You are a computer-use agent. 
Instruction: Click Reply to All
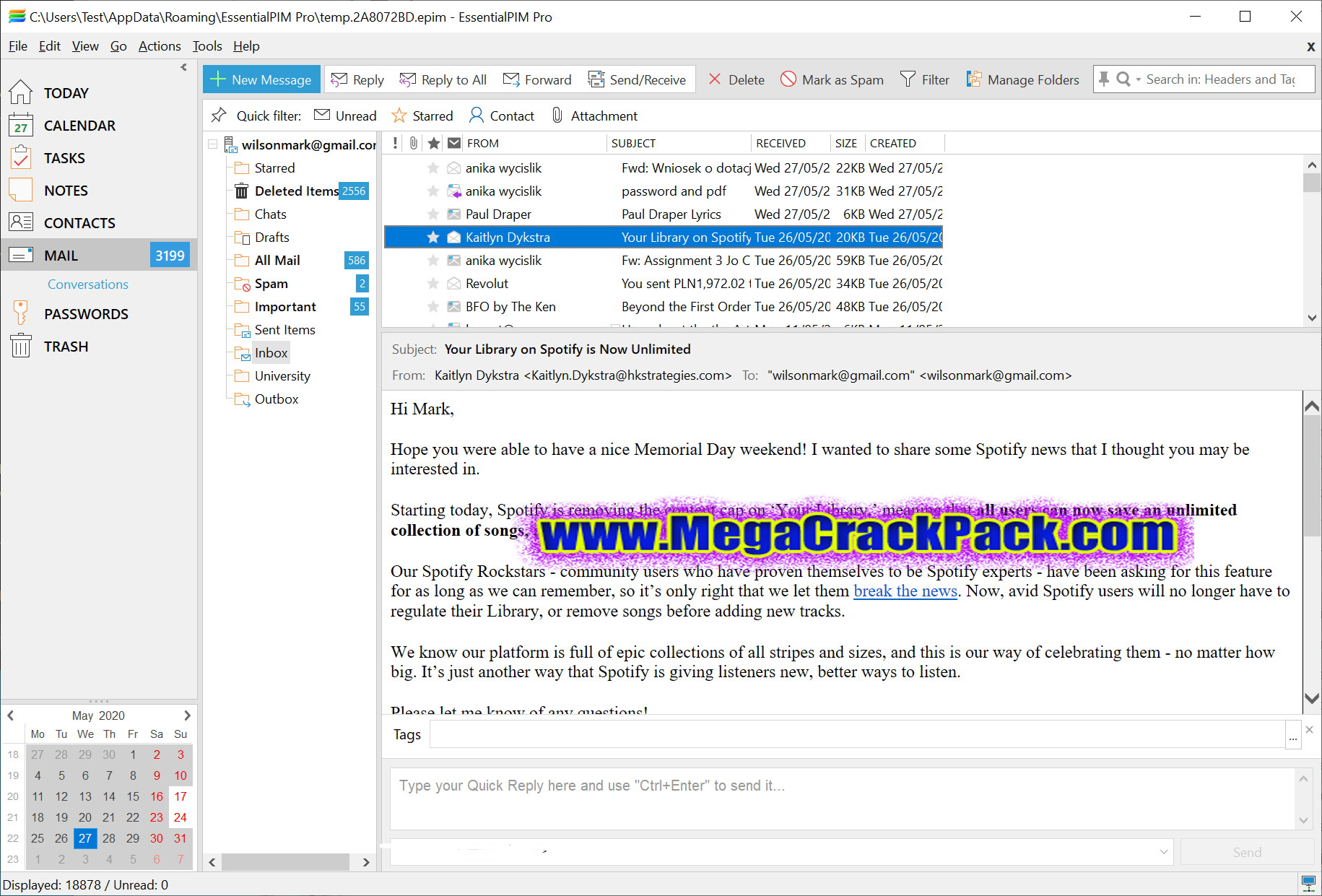coord(443,79)
